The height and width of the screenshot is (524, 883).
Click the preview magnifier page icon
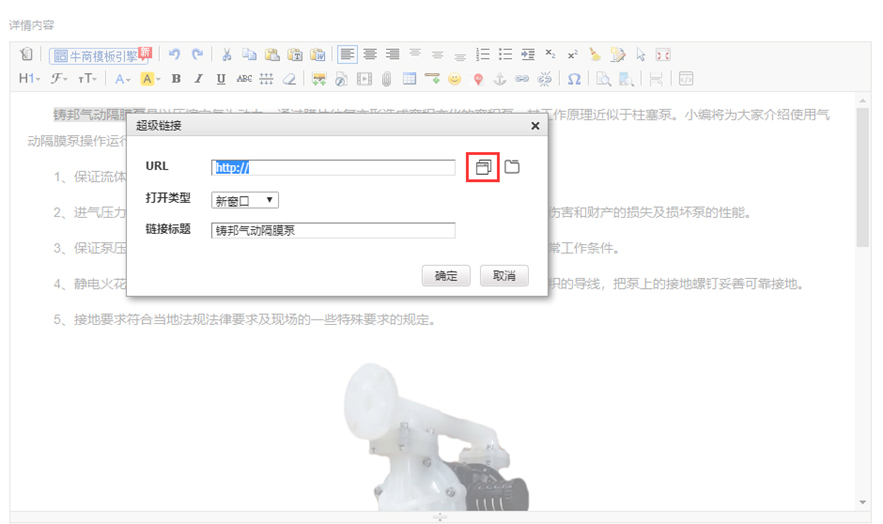coord(603,79)
